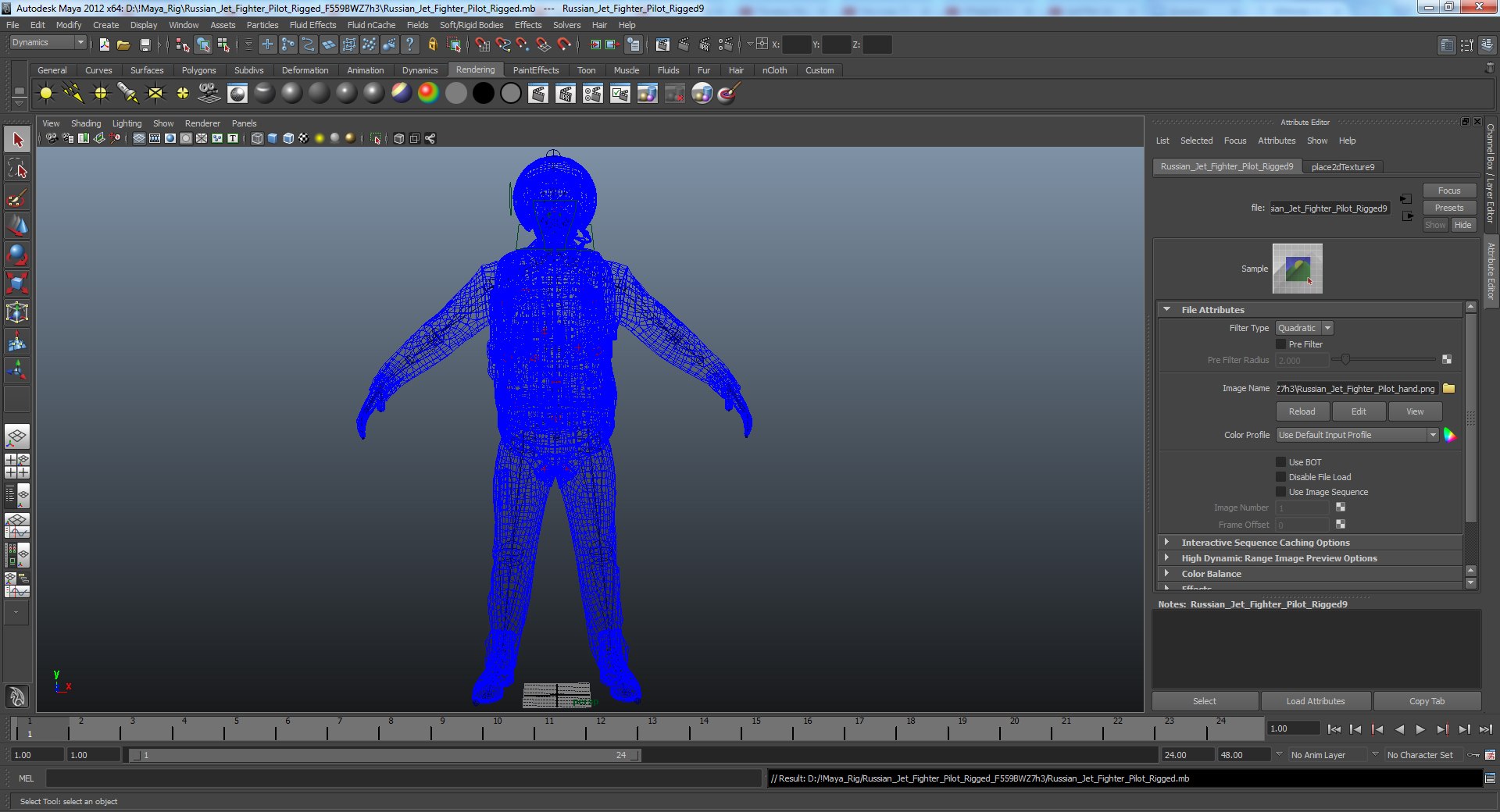Create a spot light from shelf

(128, 94)
